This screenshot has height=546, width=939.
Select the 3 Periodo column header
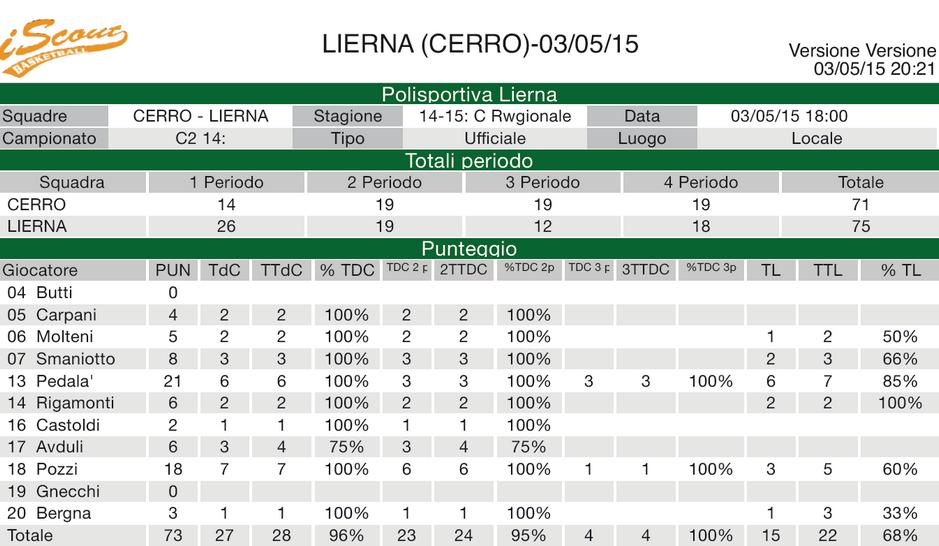[x=542, y=182]
